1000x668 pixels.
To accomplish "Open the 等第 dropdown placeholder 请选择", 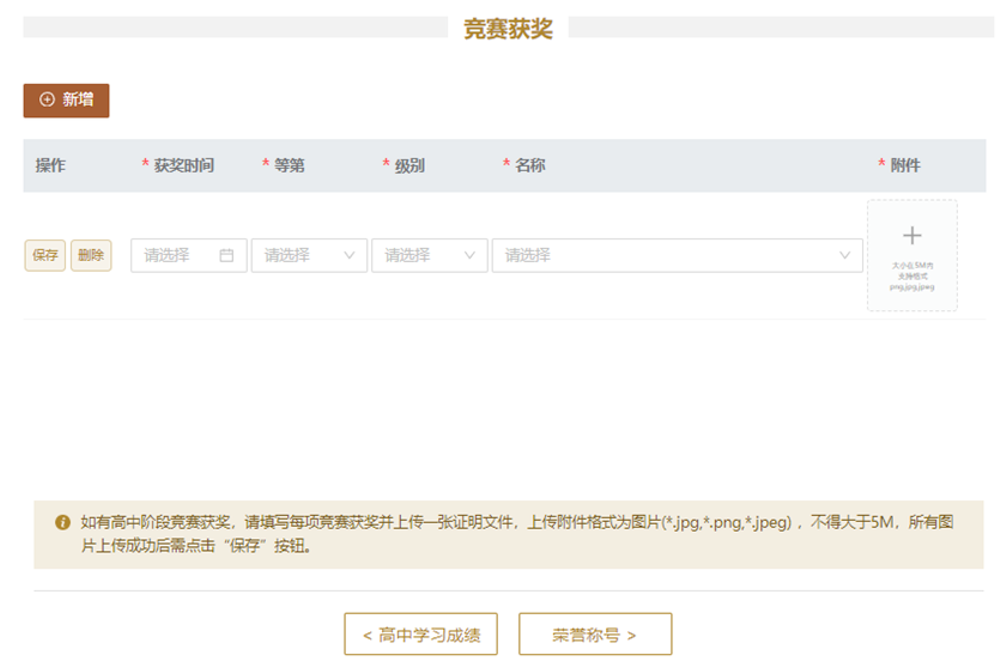I will click(290, 255).
